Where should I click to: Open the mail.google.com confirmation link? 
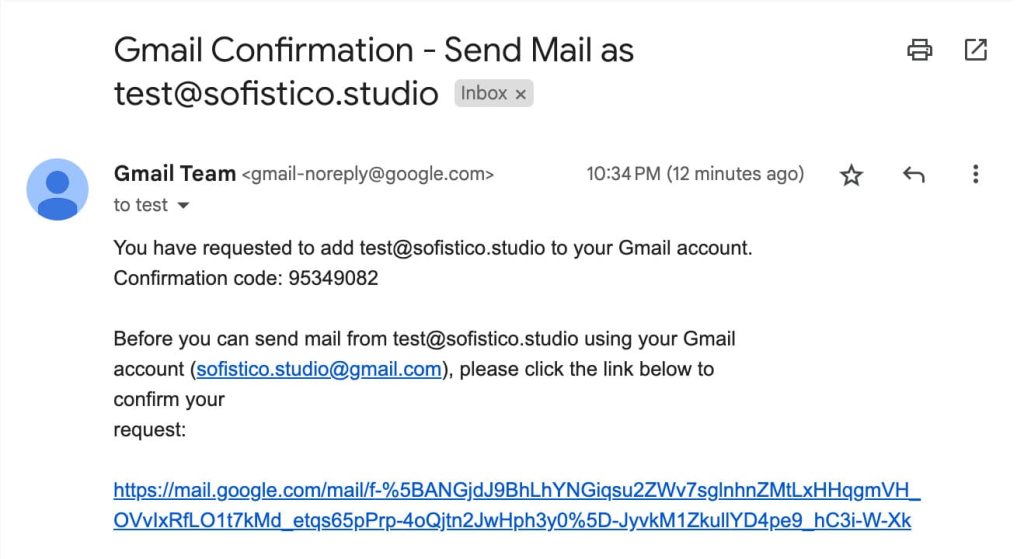point(516,505)
